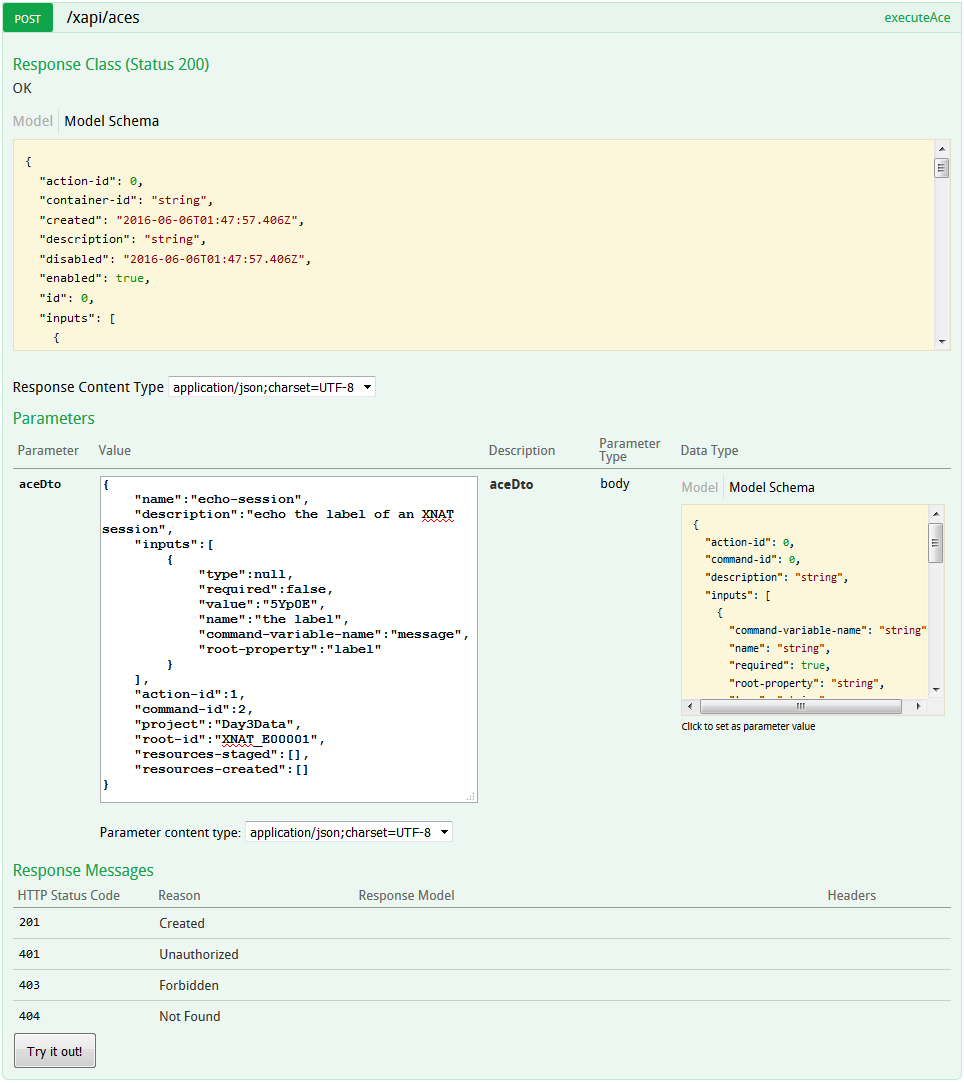Click the data type schema scroll left arrow
Viewport: 964px width, 1083px height.
pyautogui.click(x=690, y=706)
